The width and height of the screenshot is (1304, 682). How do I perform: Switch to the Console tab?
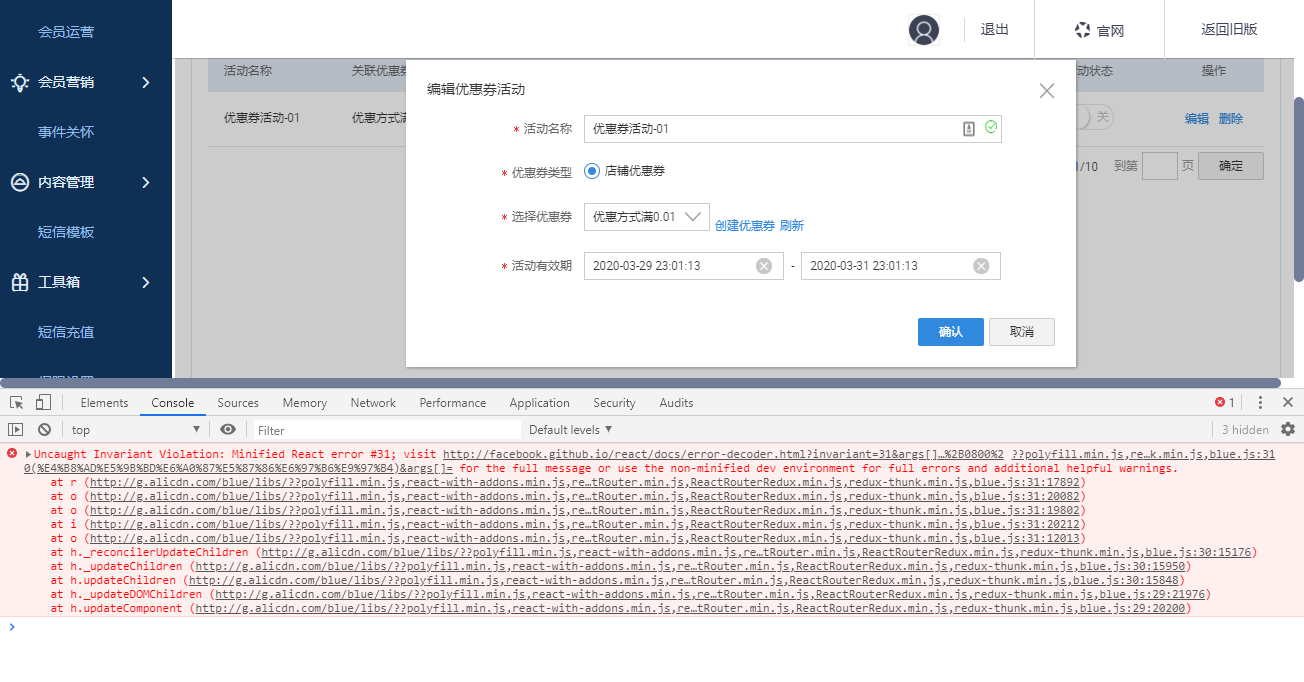173,402
